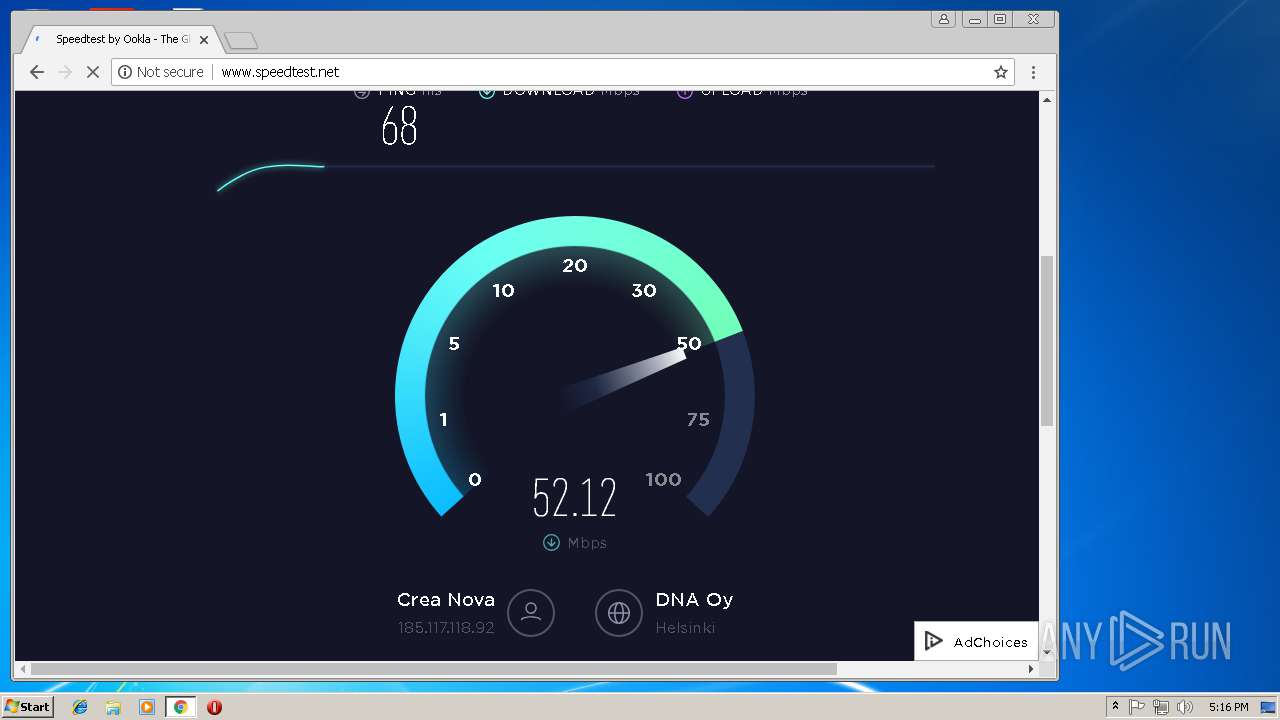Open the Windows Start menu

coord(28,707)
